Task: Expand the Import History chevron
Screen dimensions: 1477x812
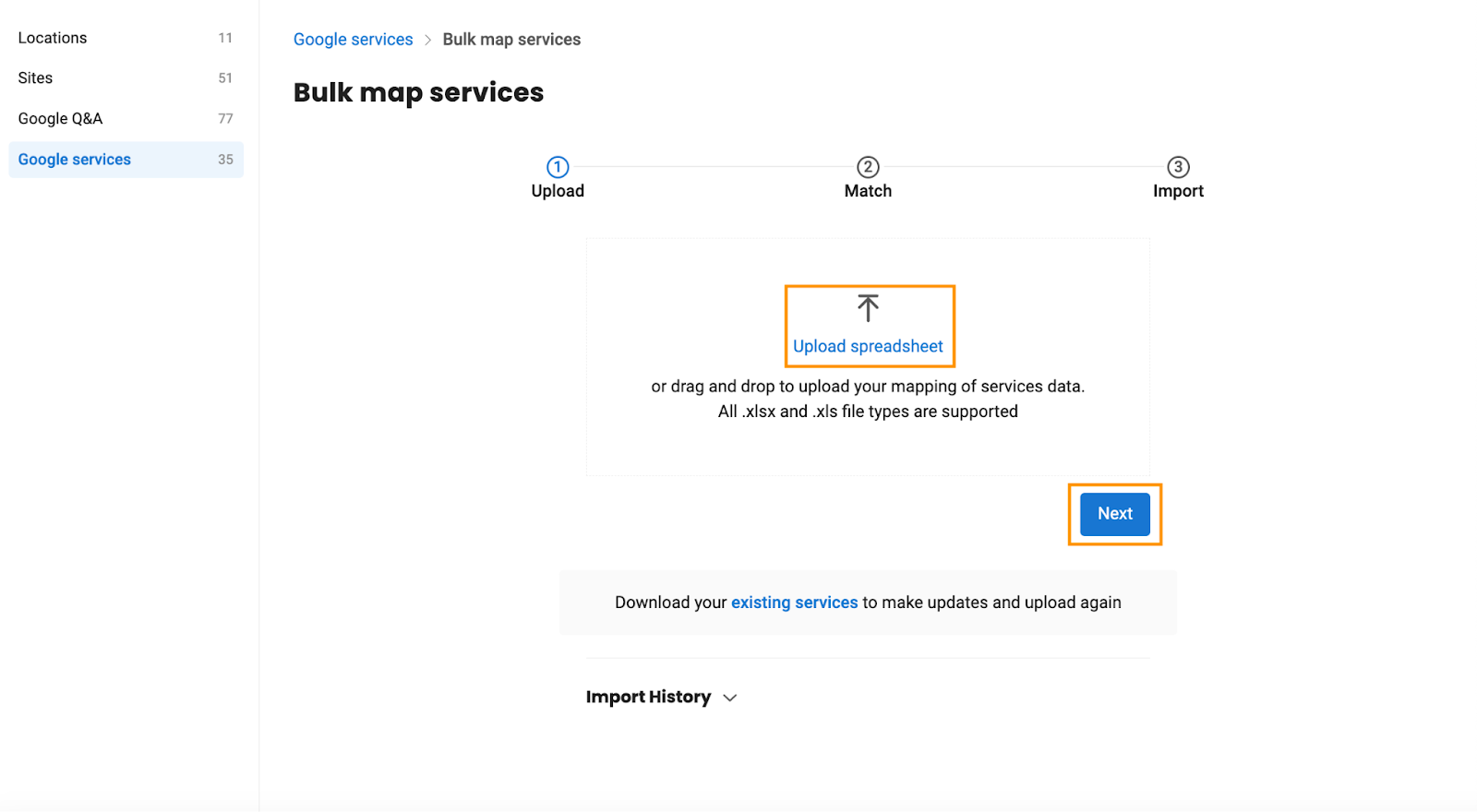Action: (x=730, y=698)
